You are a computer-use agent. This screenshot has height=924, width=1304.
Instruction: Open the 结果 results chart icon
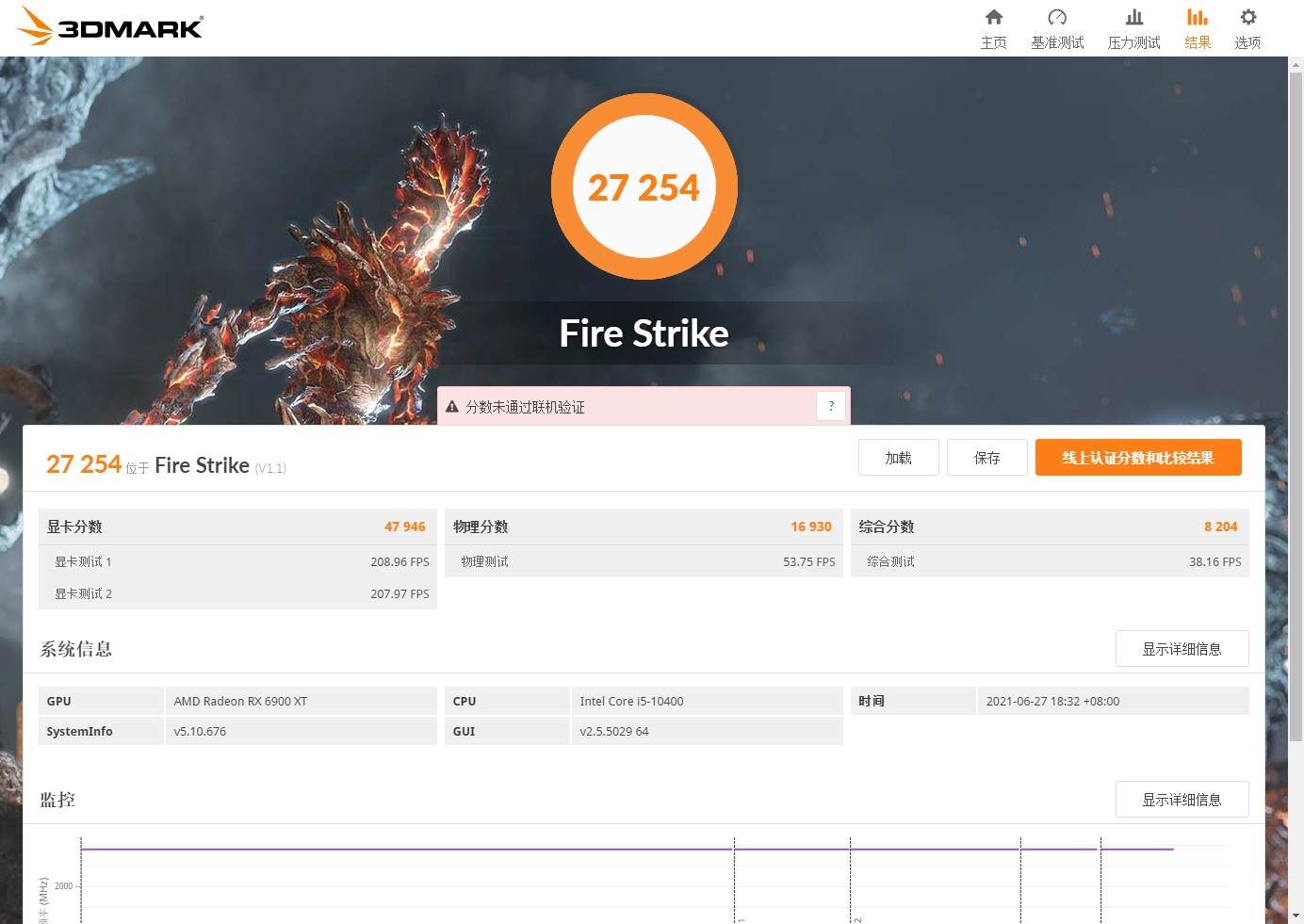(1198, 17)
